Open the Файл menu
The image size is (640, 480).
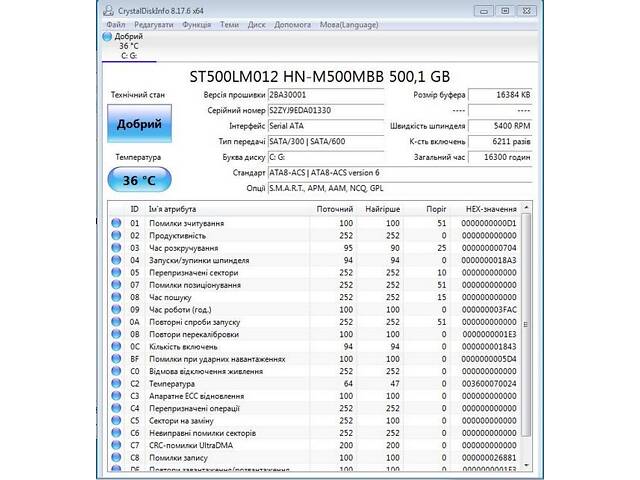(x=116, y=24)
